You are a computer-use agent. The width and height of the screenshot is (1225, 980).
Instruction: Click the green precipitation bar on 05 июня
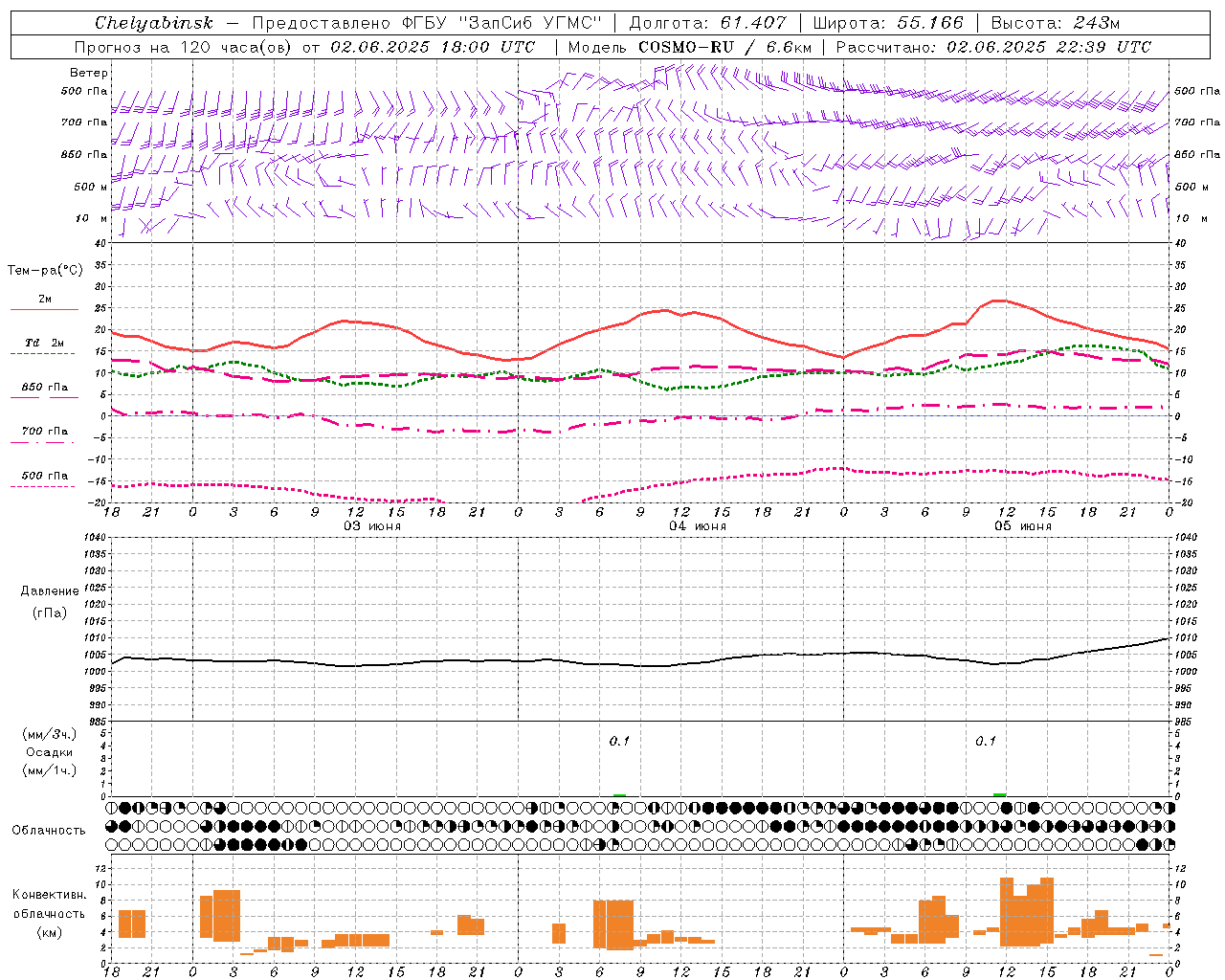[1000, 794]
